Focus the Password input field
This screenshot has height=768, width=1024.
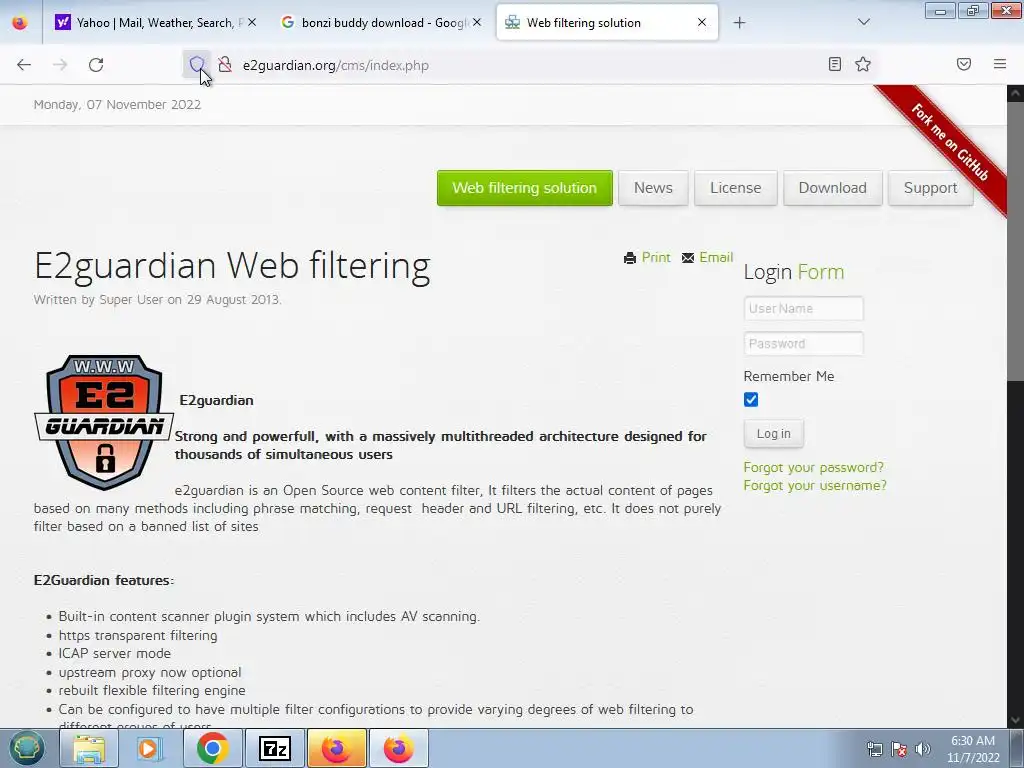click(803, 344)
